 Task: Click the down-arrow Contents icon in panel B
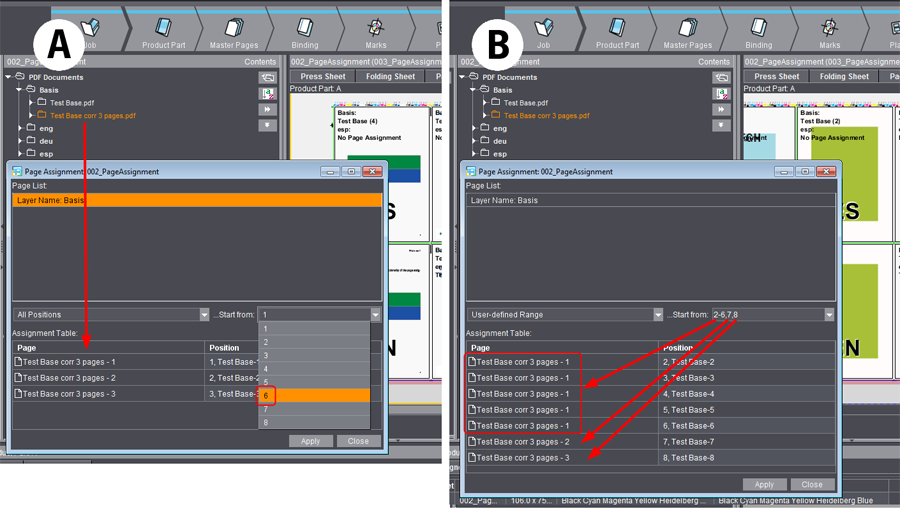[x=721, y=126]
